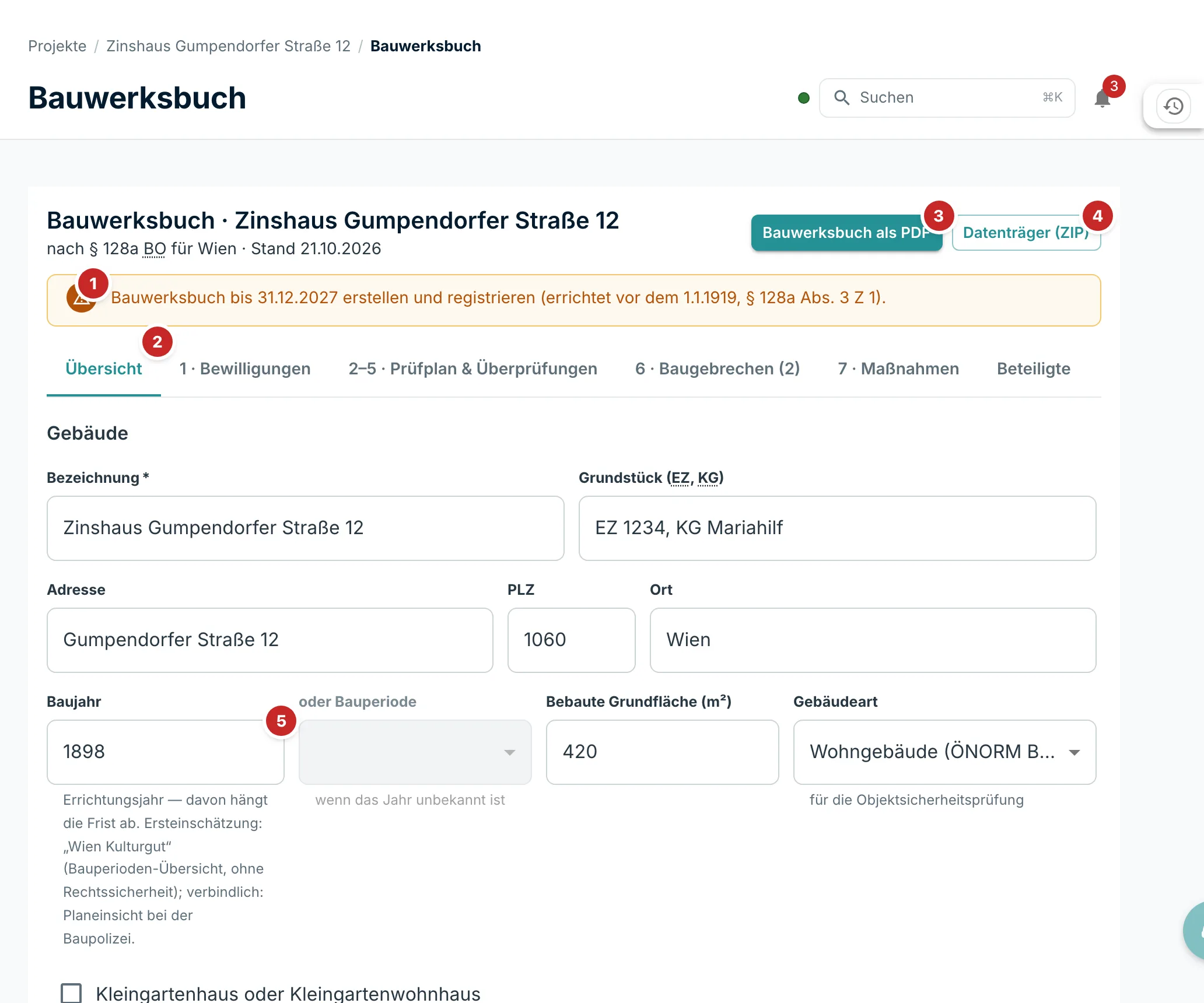Open the 1 · Bewilligungen tab
1204x1003 pixels.
click(x=245, y=369)
